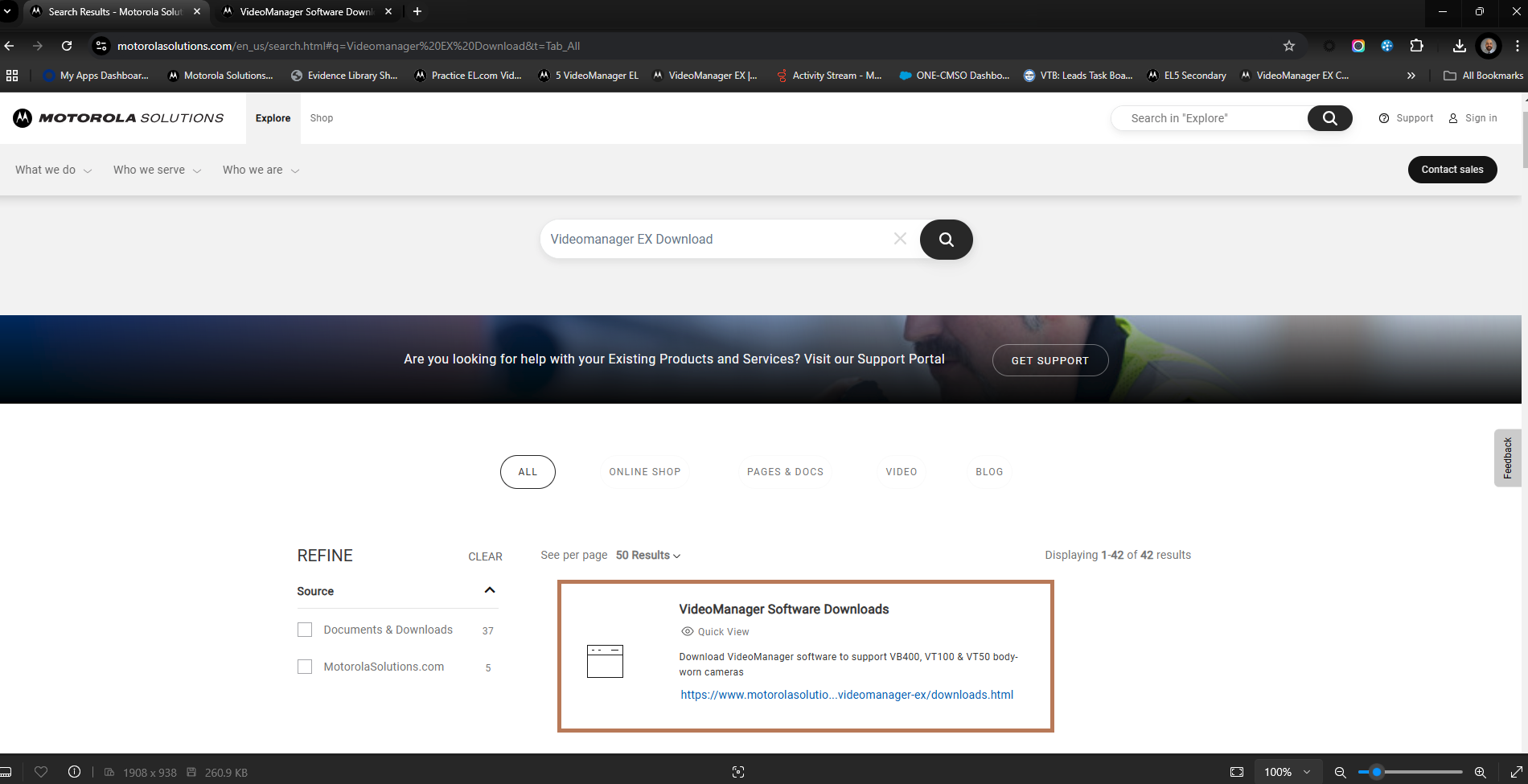Image resolution: width=1528 pixels, height=784 pixels.
Task: Collapse the Source filter section
Action: [x=490, y=590]
